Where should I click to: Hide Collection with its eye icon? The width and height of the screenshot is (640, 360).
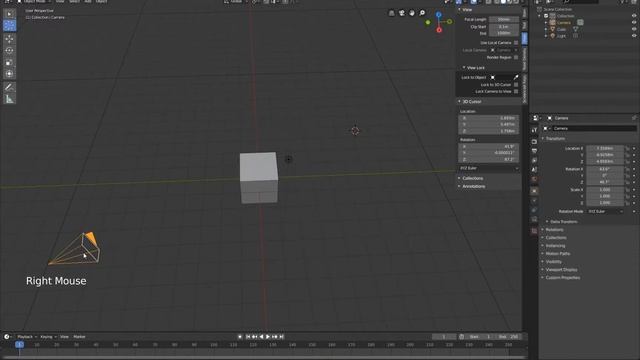pyautogui.click(x=634, y=16)
